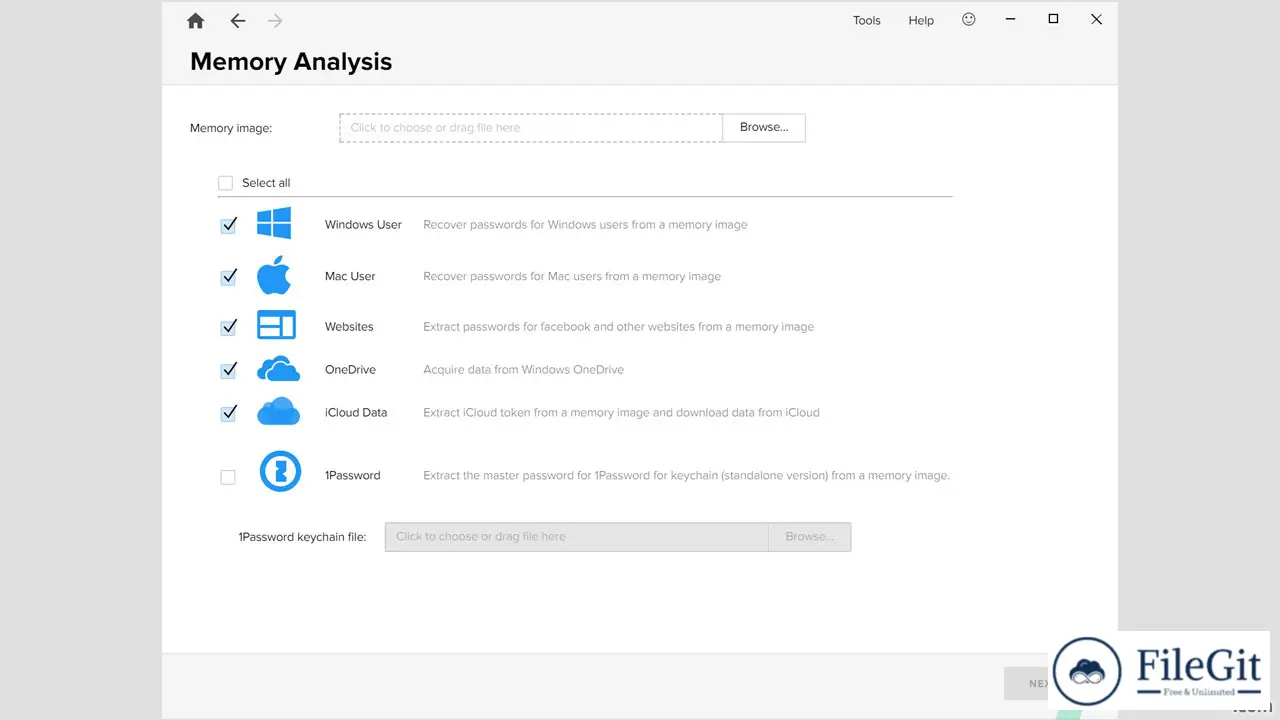Image resolution: width=1280 pixels, height=720 pixels.
Task: Click the 1Password keyhole icon
Action: click(280, 471)
